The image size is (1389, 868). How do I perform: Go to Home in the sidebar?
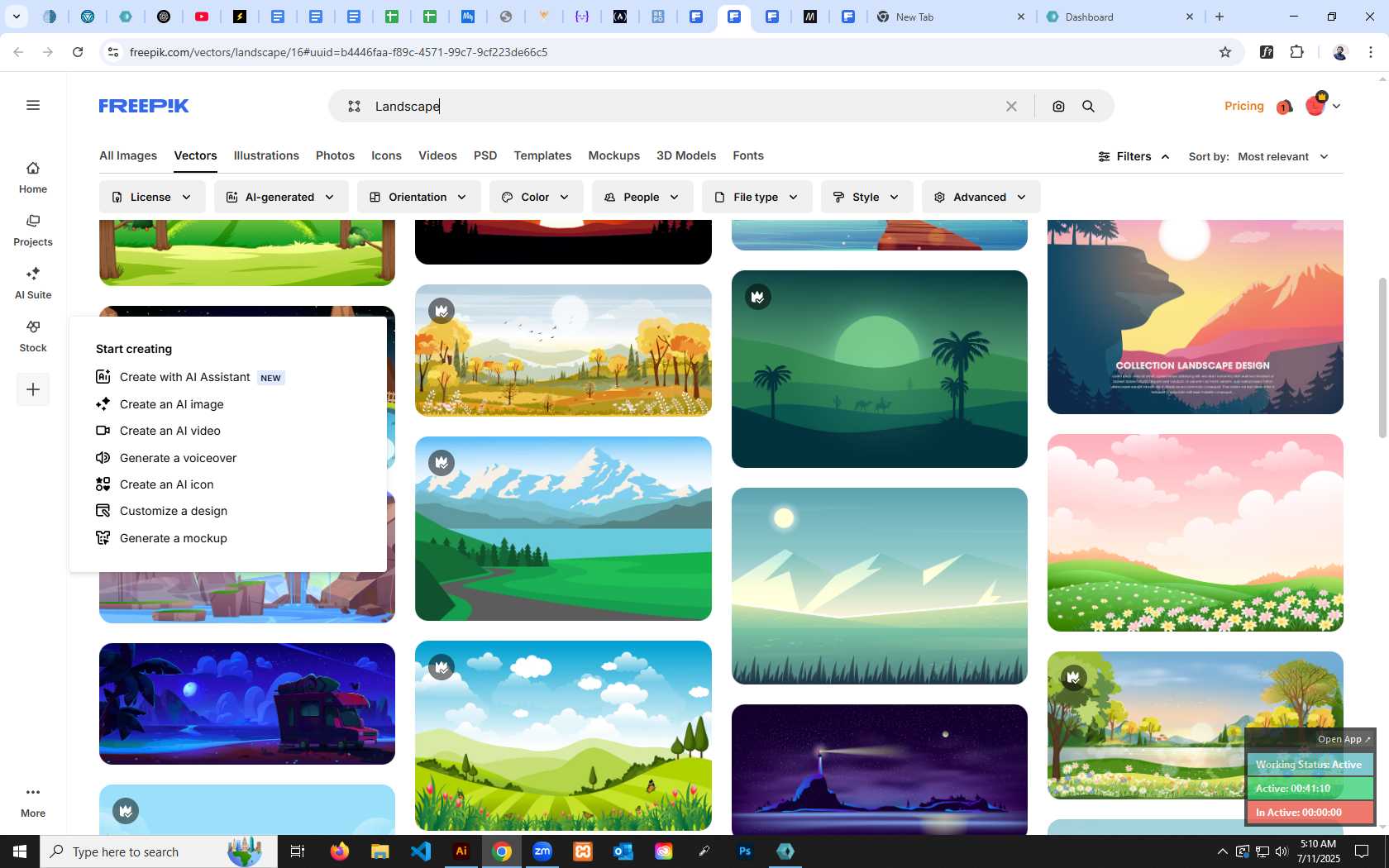[x=33, y=178]
